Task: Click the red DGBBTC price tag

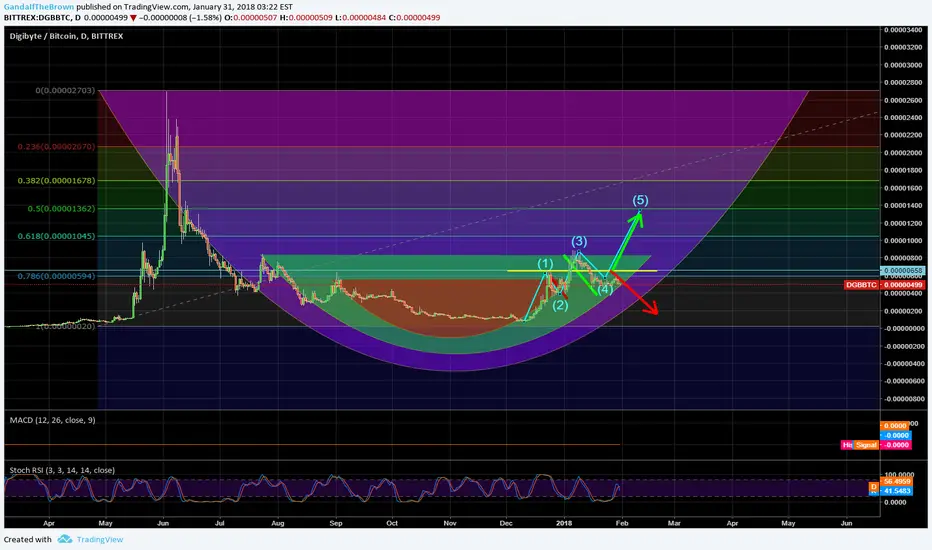Action: tap(861, 285)
